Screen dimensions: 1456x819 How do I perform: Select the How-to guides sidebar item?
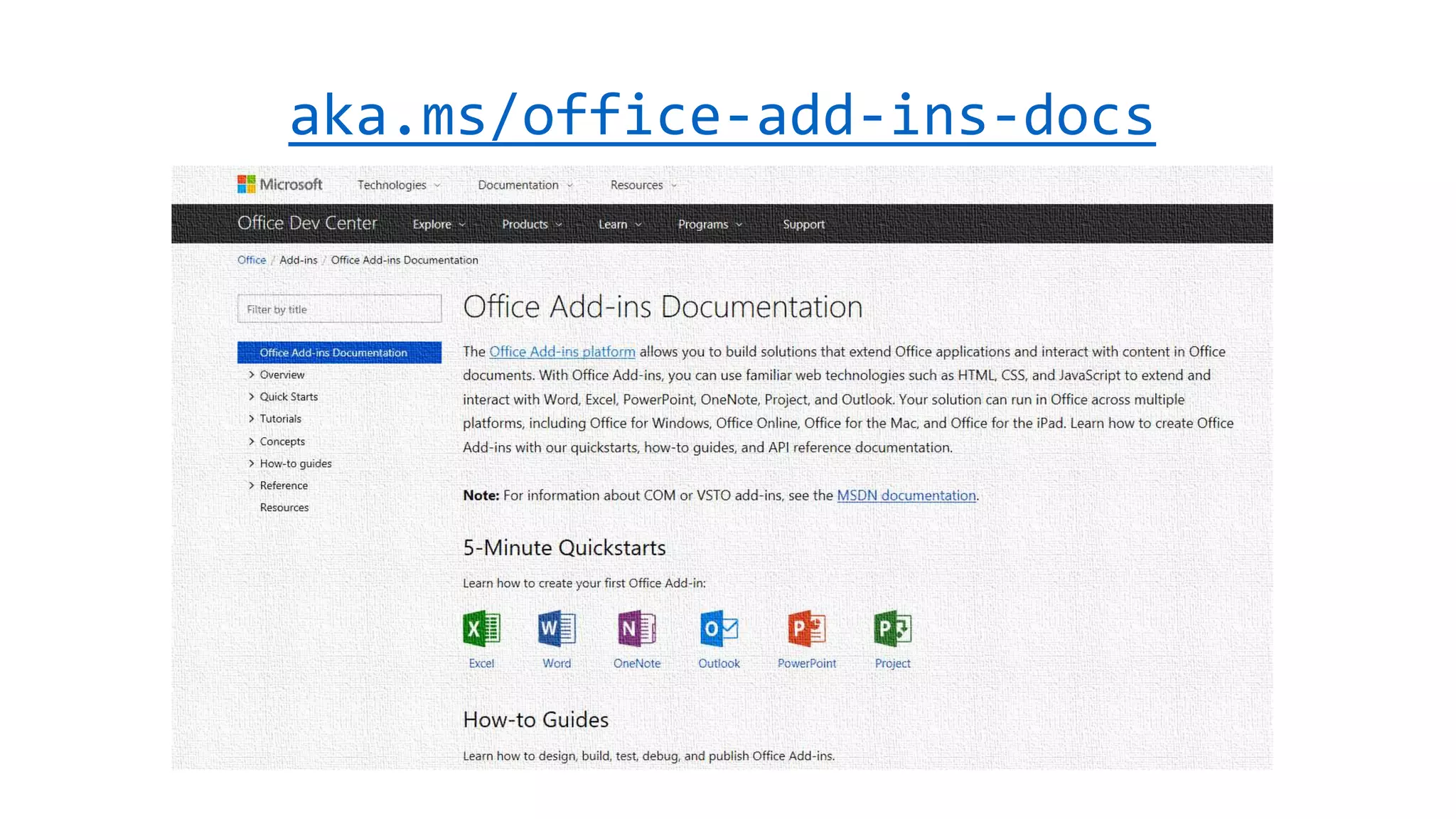(x=296, y=464)
